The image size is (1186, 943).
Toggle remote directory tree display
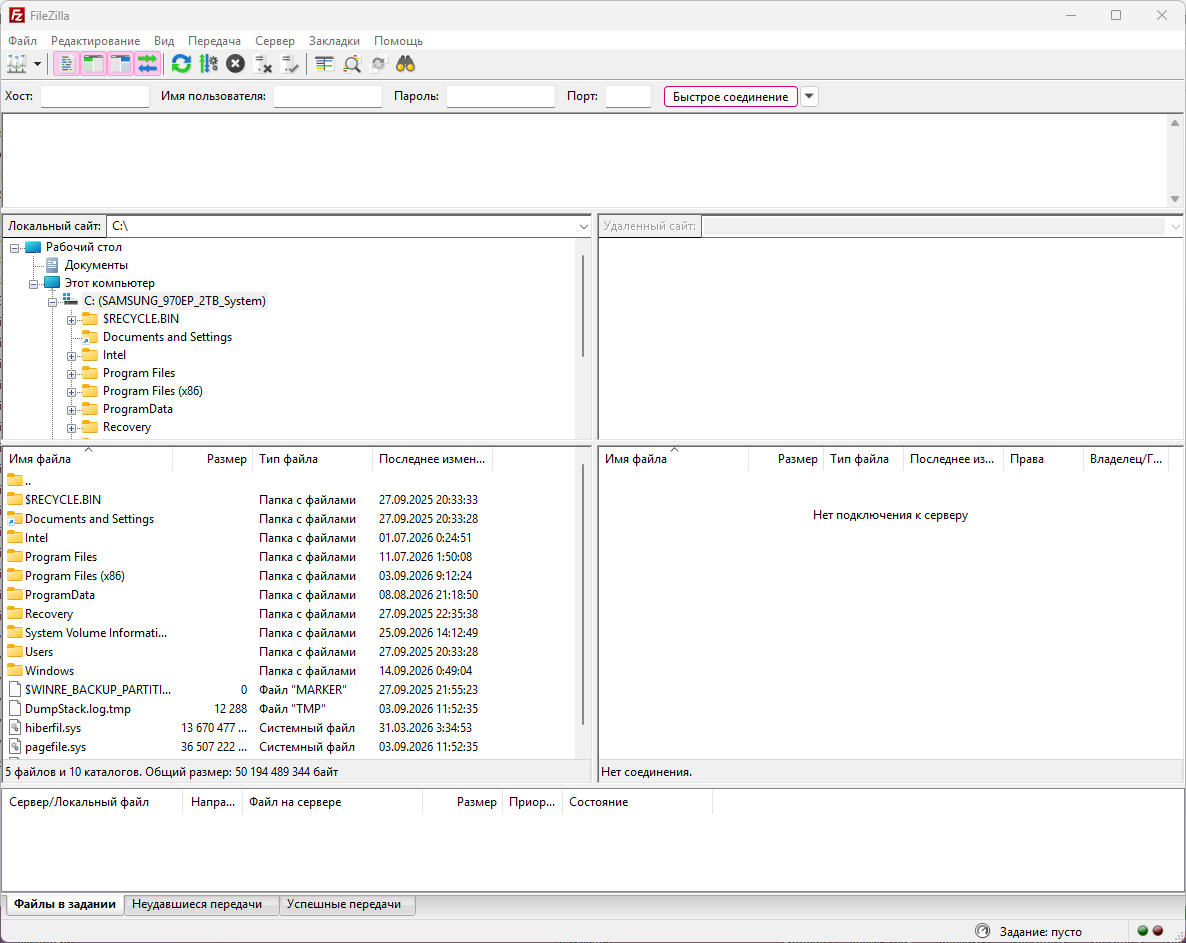point(120,64)
